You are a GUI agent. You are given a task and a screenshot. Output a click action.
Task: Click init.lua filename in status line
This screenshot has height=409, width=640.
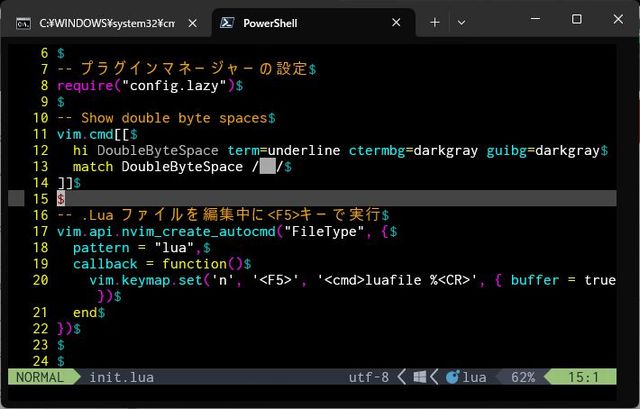pyautogui.click(x=121, y=377)
